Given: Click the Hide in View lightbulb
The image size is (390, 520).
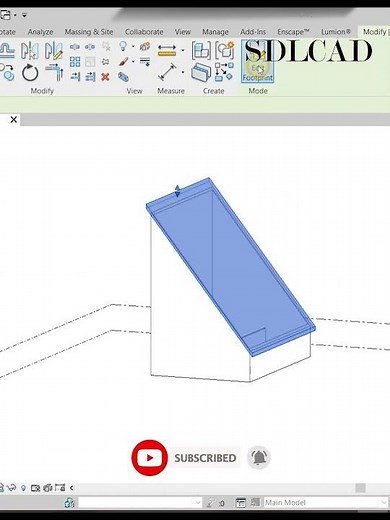Looking at the screenshot, I should [x=123, y=46].
